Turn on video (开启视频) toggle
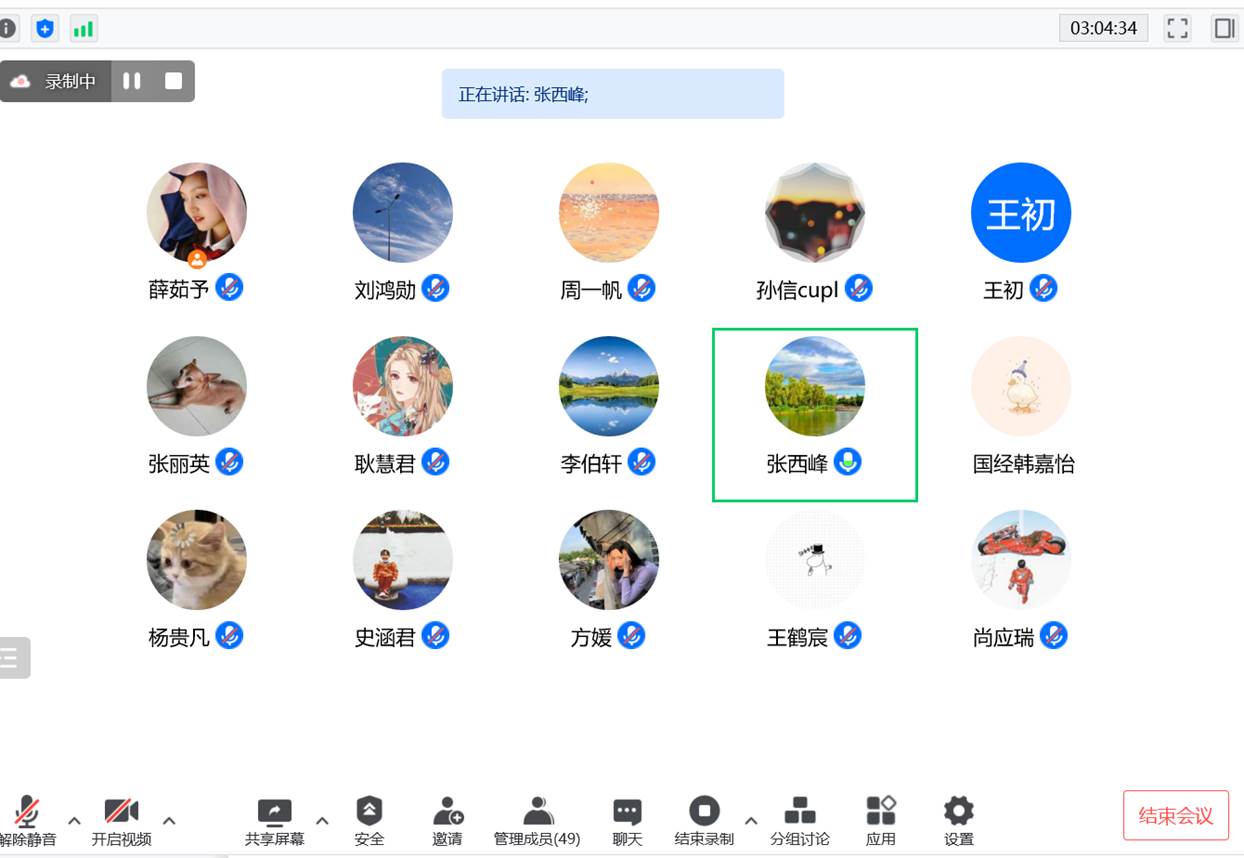The image size is (1244, 858). (x=121, y=812)
